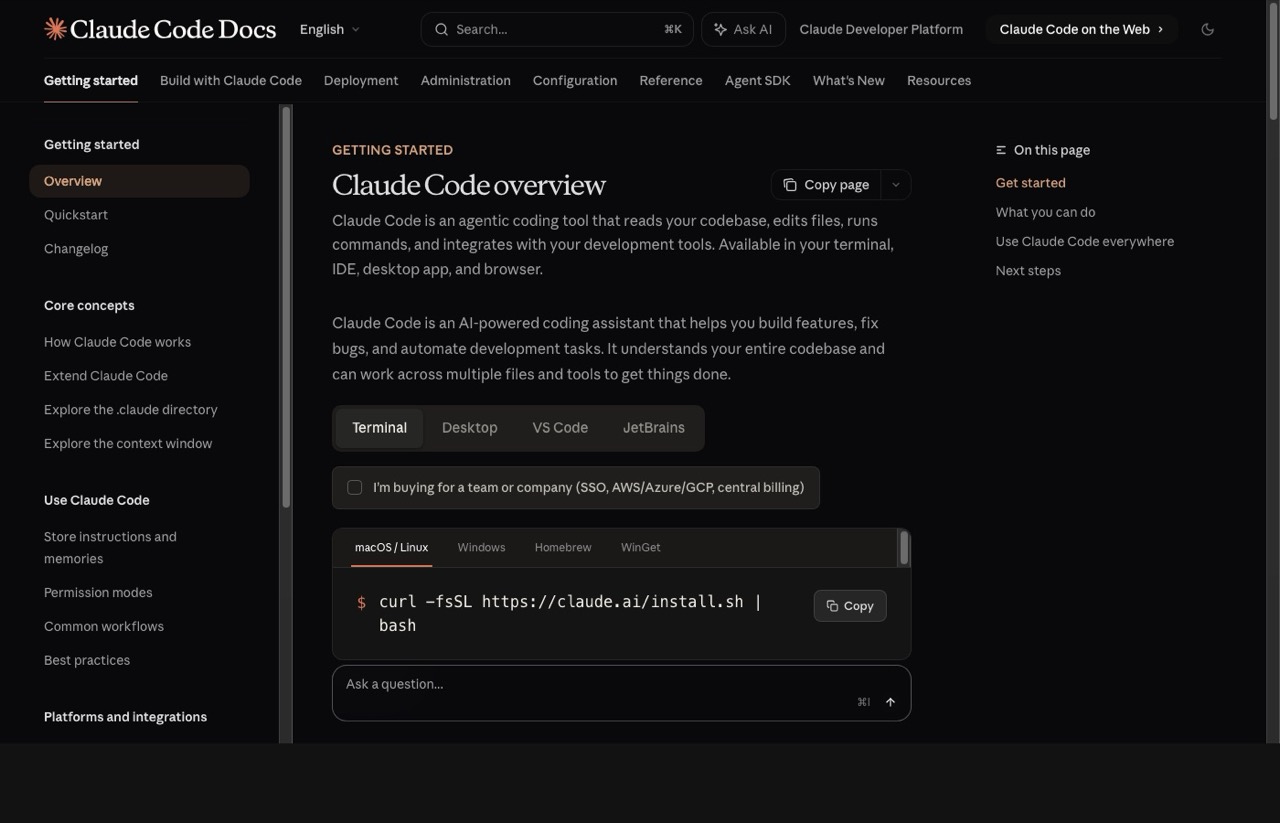The height and width of the screenshot is (823, 1280).
Task: Click the 'Claude Code overview' heading
Action: click(469, 185)
